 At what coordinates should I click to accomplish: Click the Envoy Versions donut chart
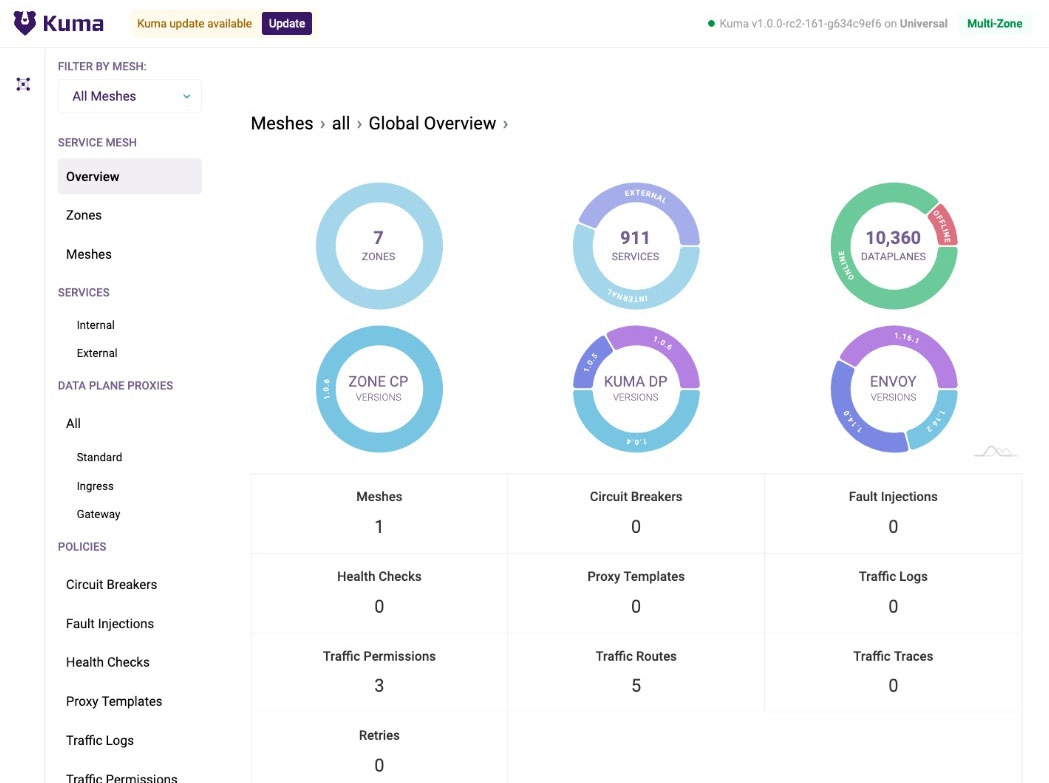point(893,389)
